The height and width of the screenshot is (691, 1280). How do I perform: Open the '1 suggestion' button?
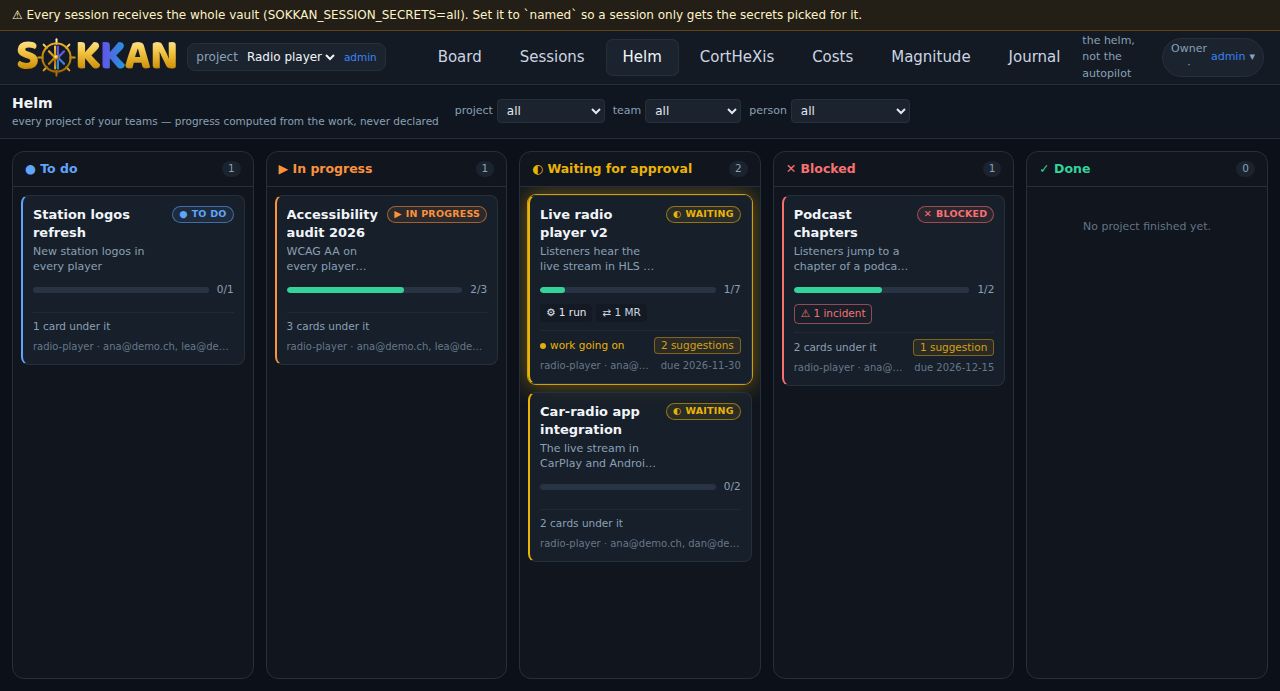[953, 347]
